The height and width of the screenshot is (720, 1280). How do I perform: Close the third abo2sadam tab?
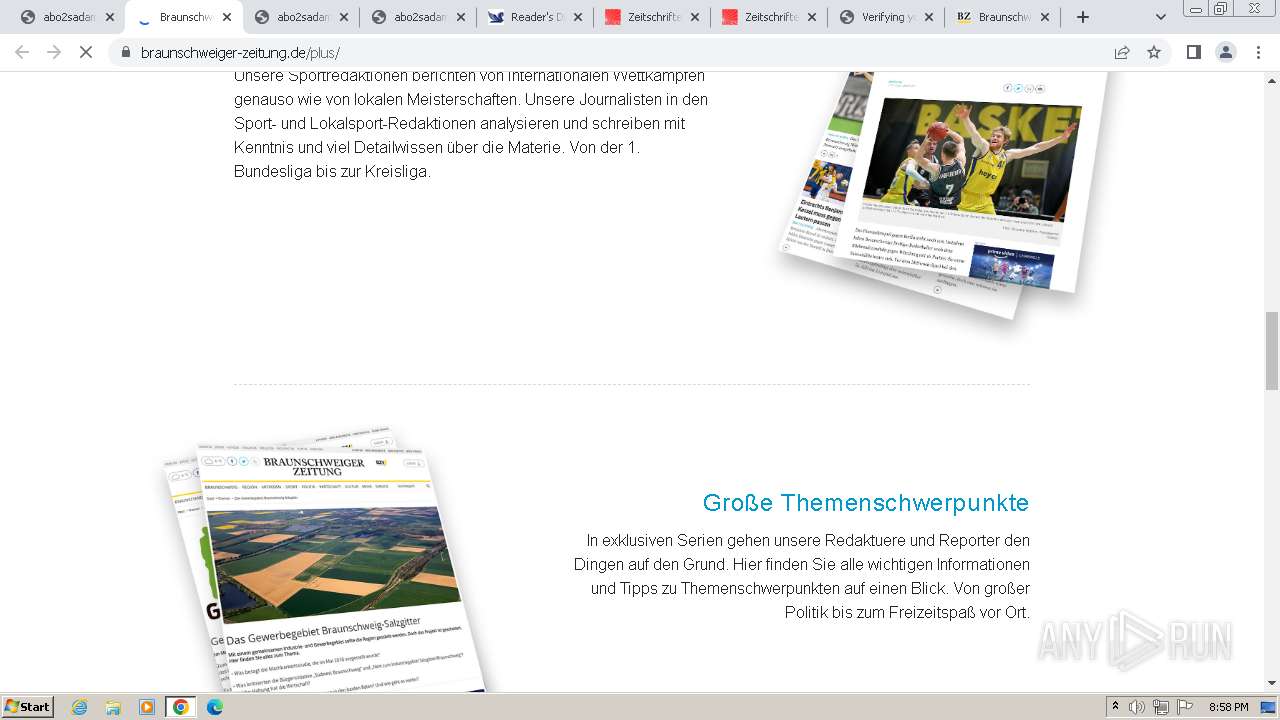pyautogui.click(x=461, y=17)
